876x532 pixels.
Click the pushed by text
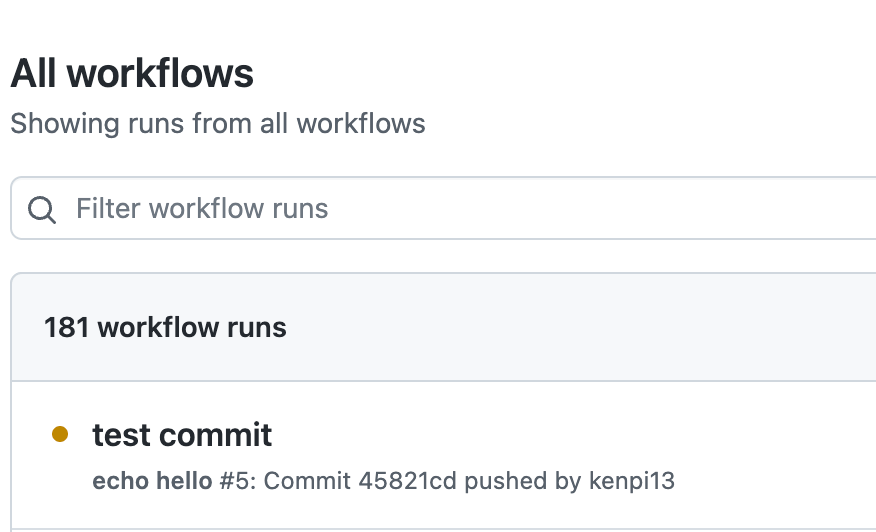click(523, 481)
